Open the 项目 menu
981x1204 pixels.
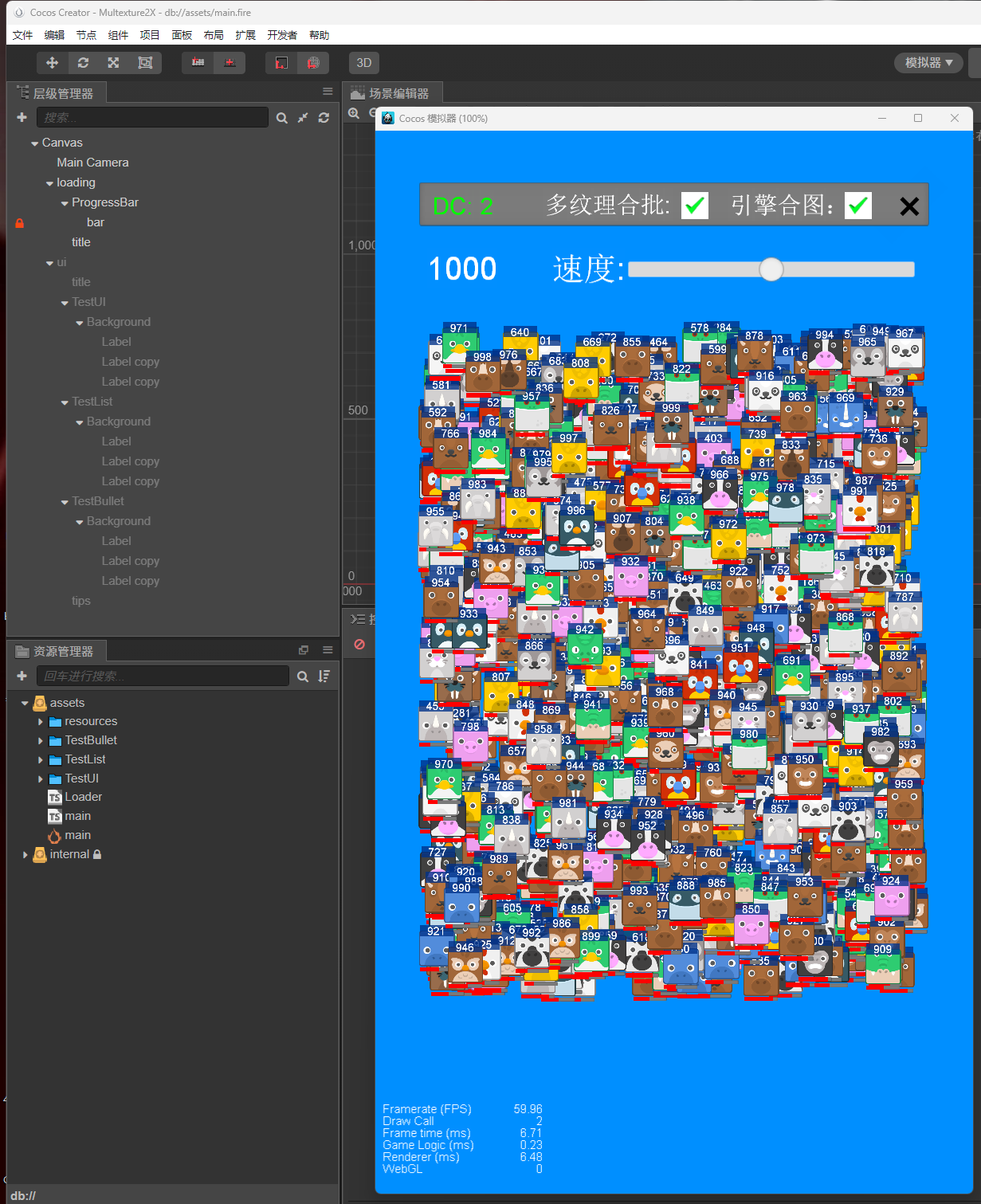click(150, 35)
